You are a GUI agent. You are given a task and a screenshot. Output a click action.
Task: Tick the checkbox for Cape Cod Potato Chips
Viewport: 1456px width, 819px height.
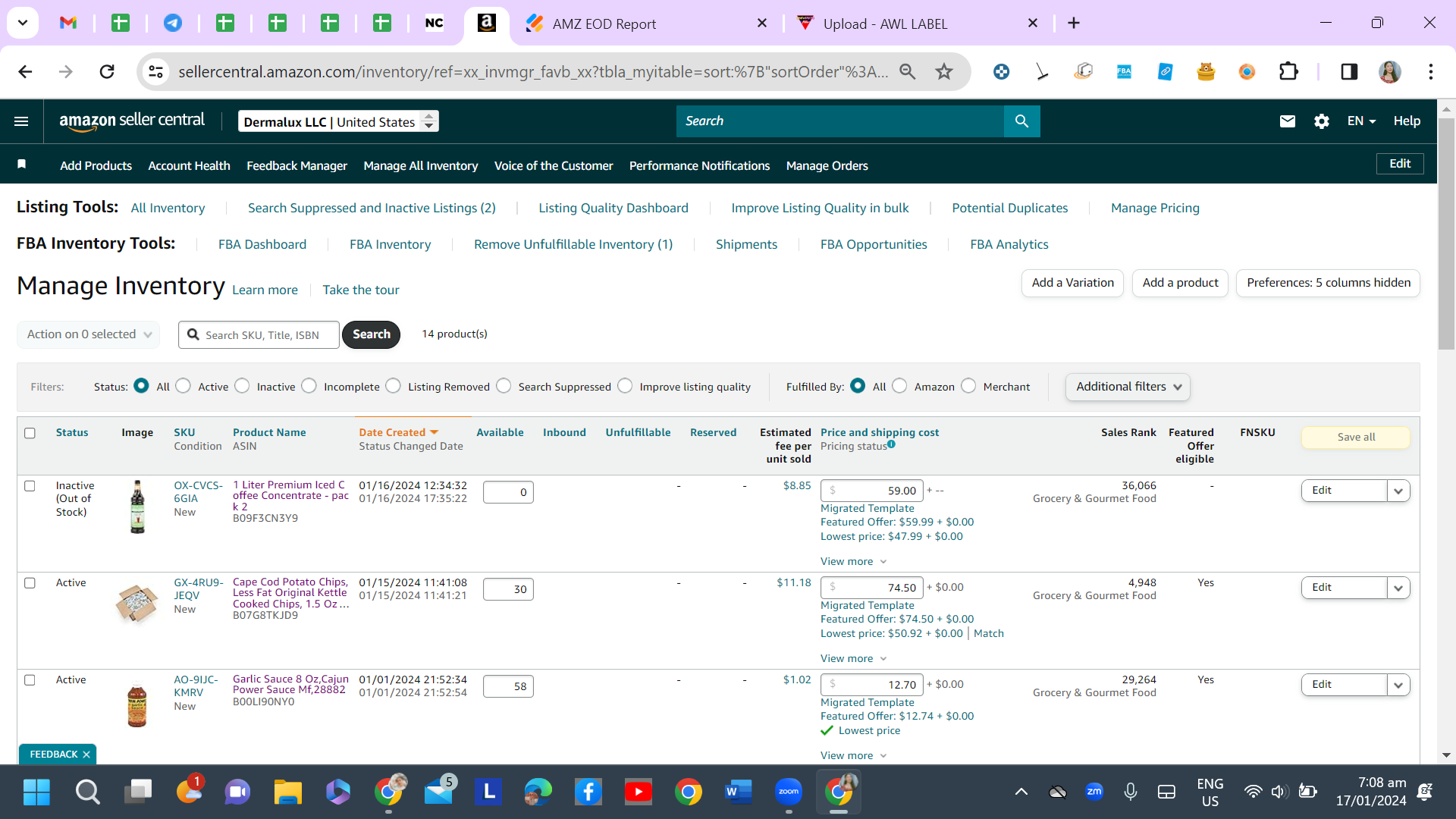click(x=30, y=583)
